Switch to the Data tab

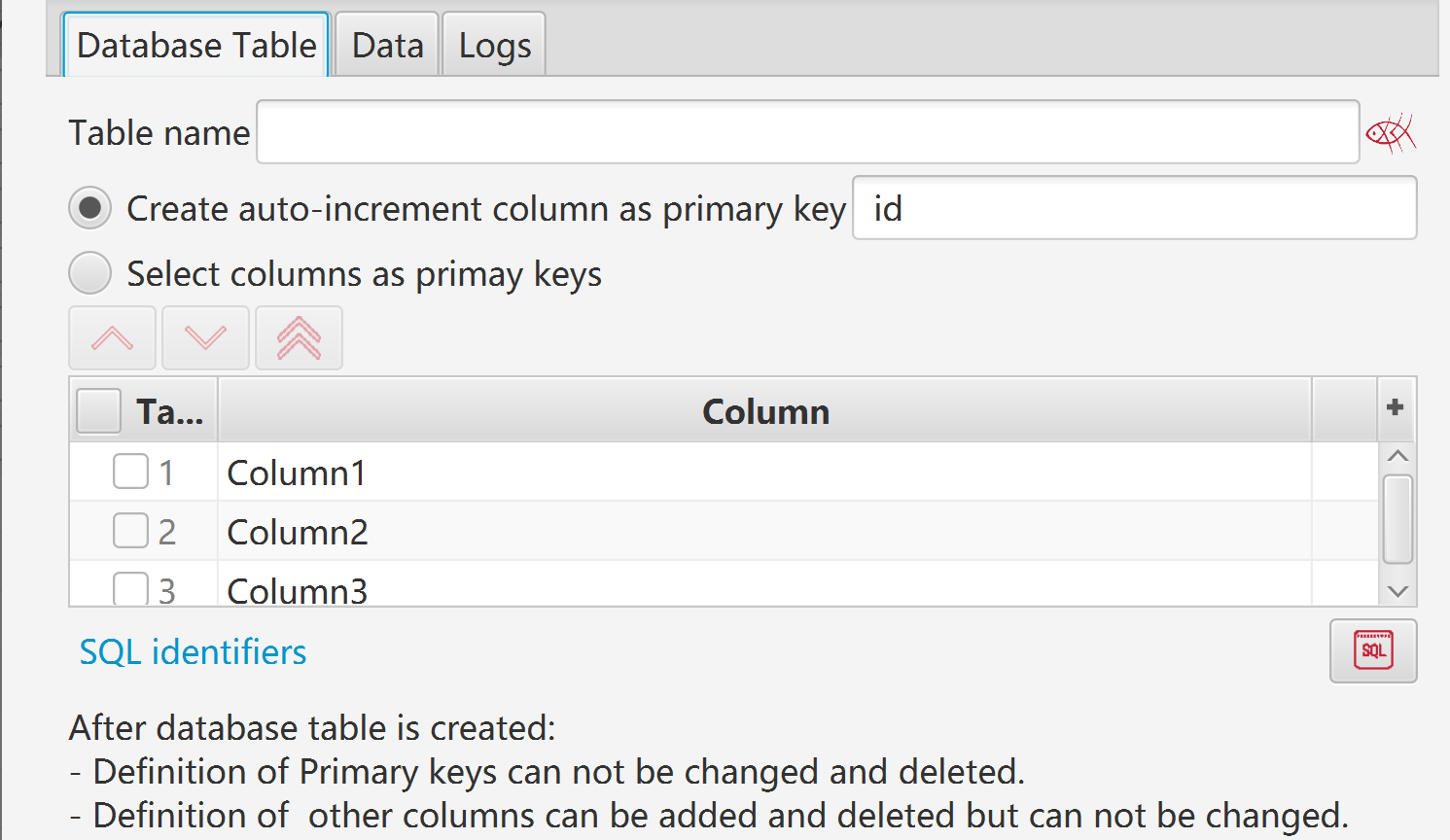(387, 45)
